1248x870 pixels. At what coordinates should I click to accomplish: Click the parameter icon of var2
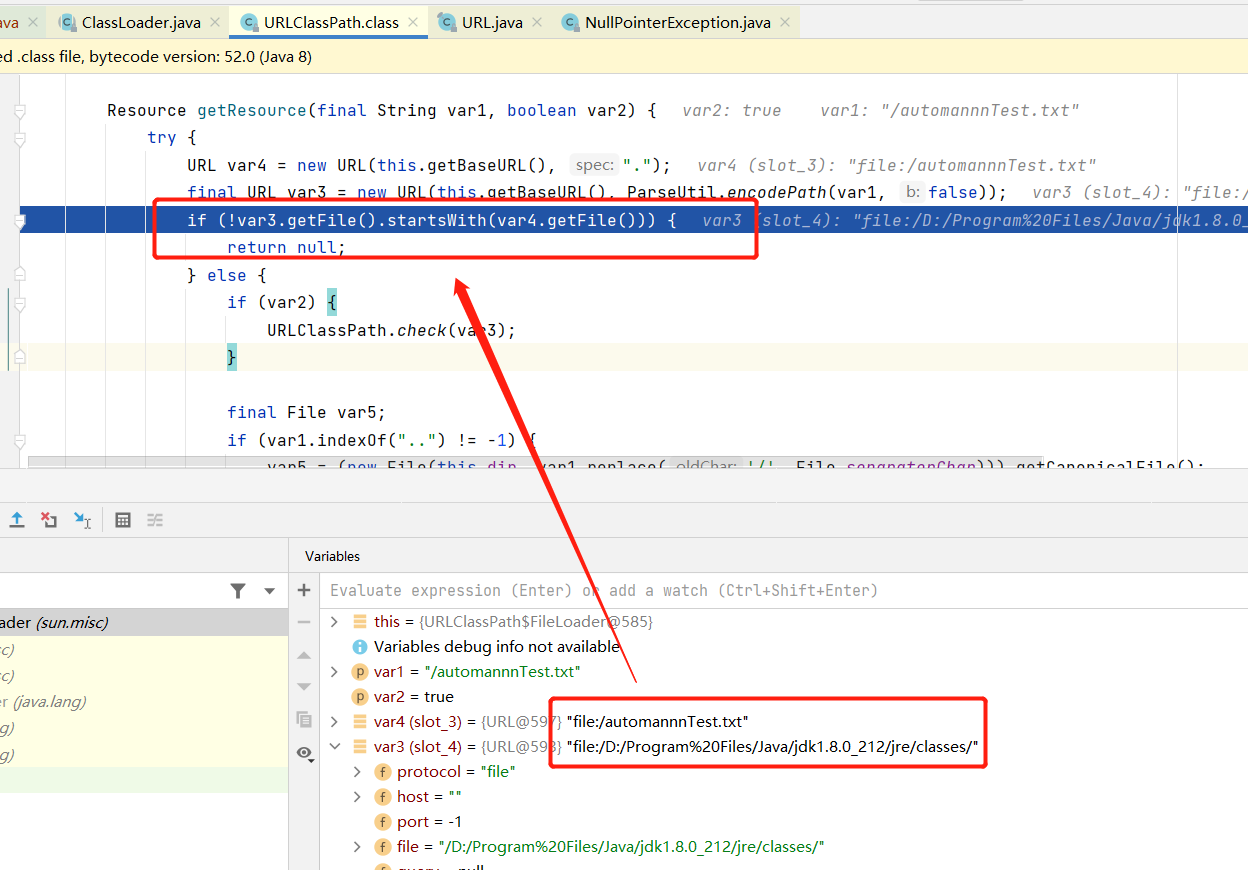point(360,697)
